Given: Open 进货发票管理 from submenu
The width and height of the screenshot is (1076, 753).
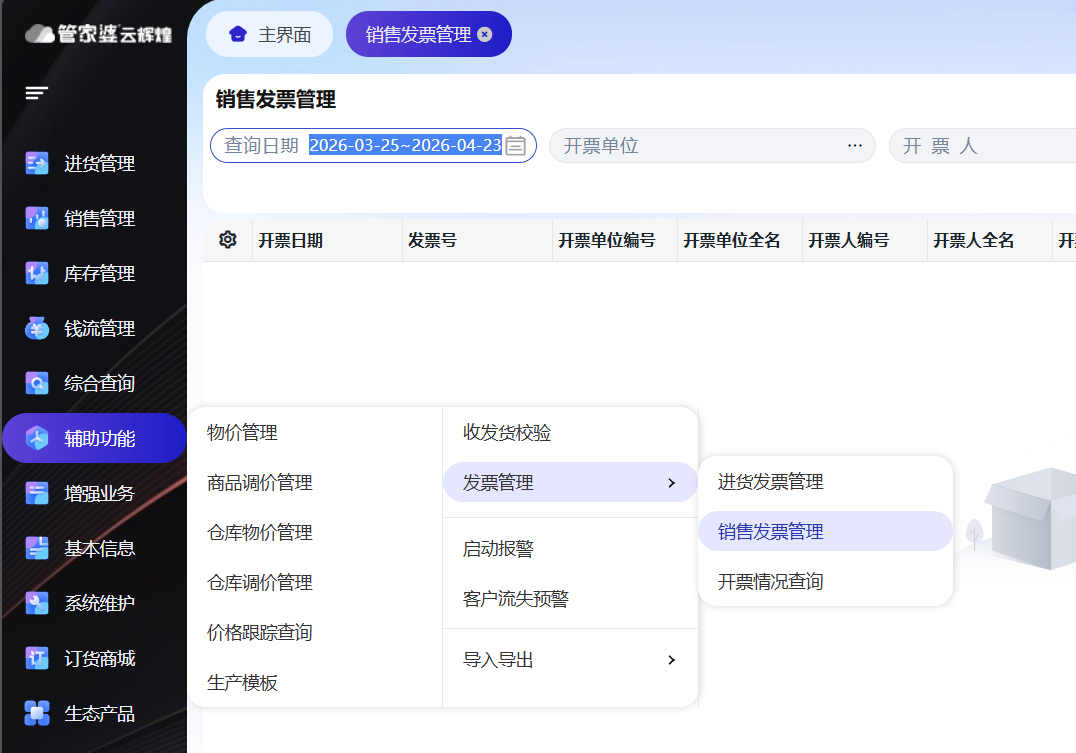Looking at the screenshot, I should point(771,482).
